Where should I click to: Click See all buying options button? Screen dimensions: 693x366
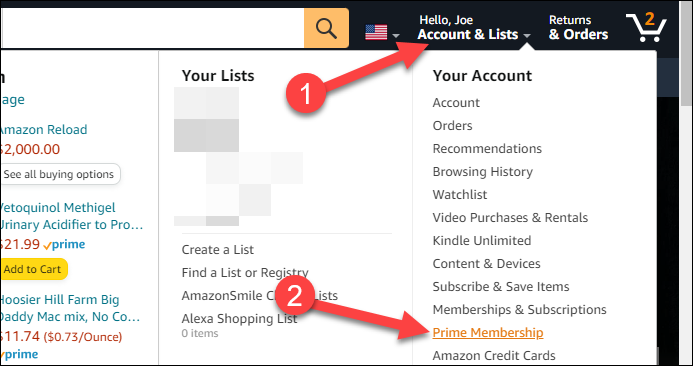[x=59, y=174]
